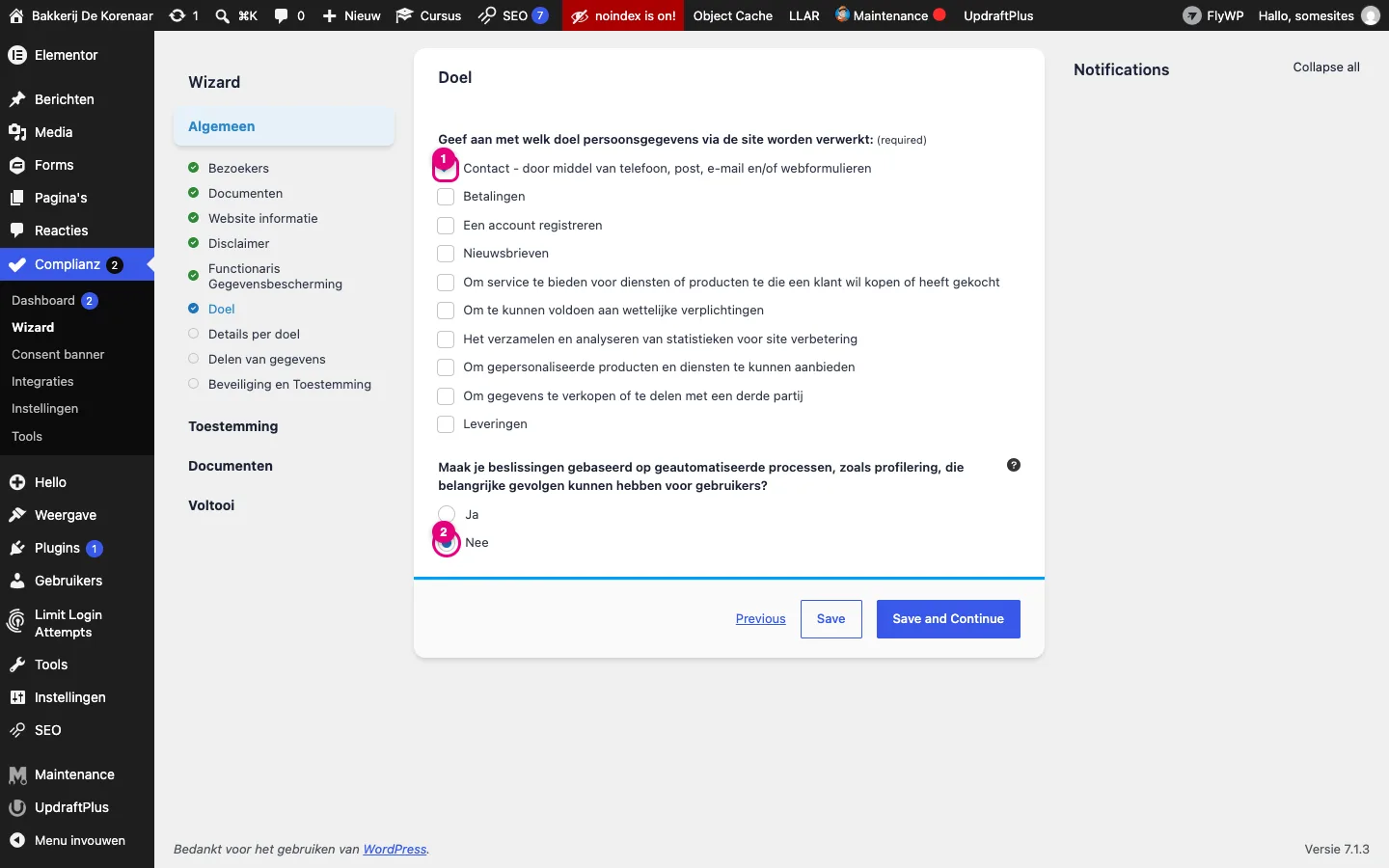1389x868 pixels.
Task: Click the help question mark icon
Action: point(1014,465)
